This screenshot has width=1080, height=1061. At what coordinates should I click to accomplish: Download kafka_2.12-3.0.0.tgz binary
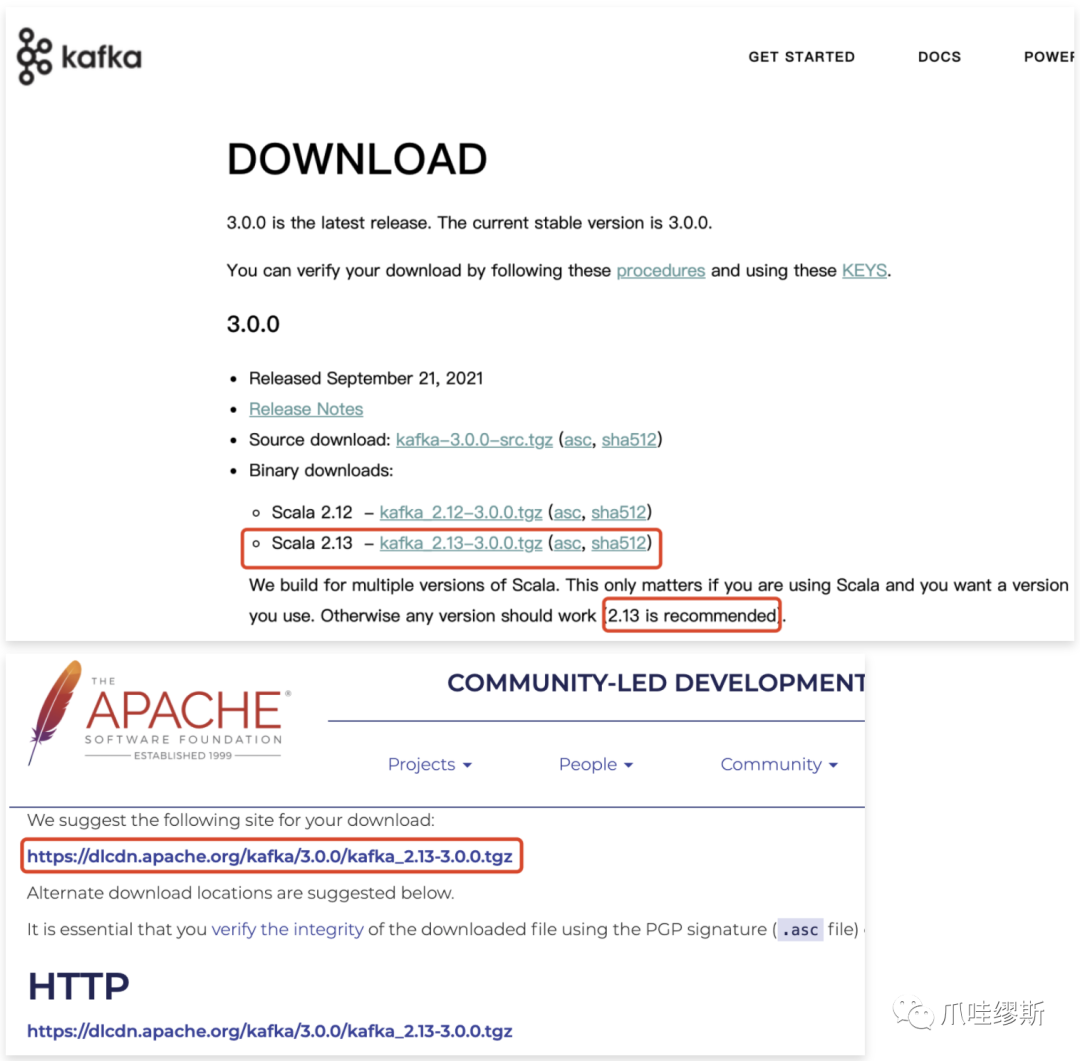[x=461, y=513]
